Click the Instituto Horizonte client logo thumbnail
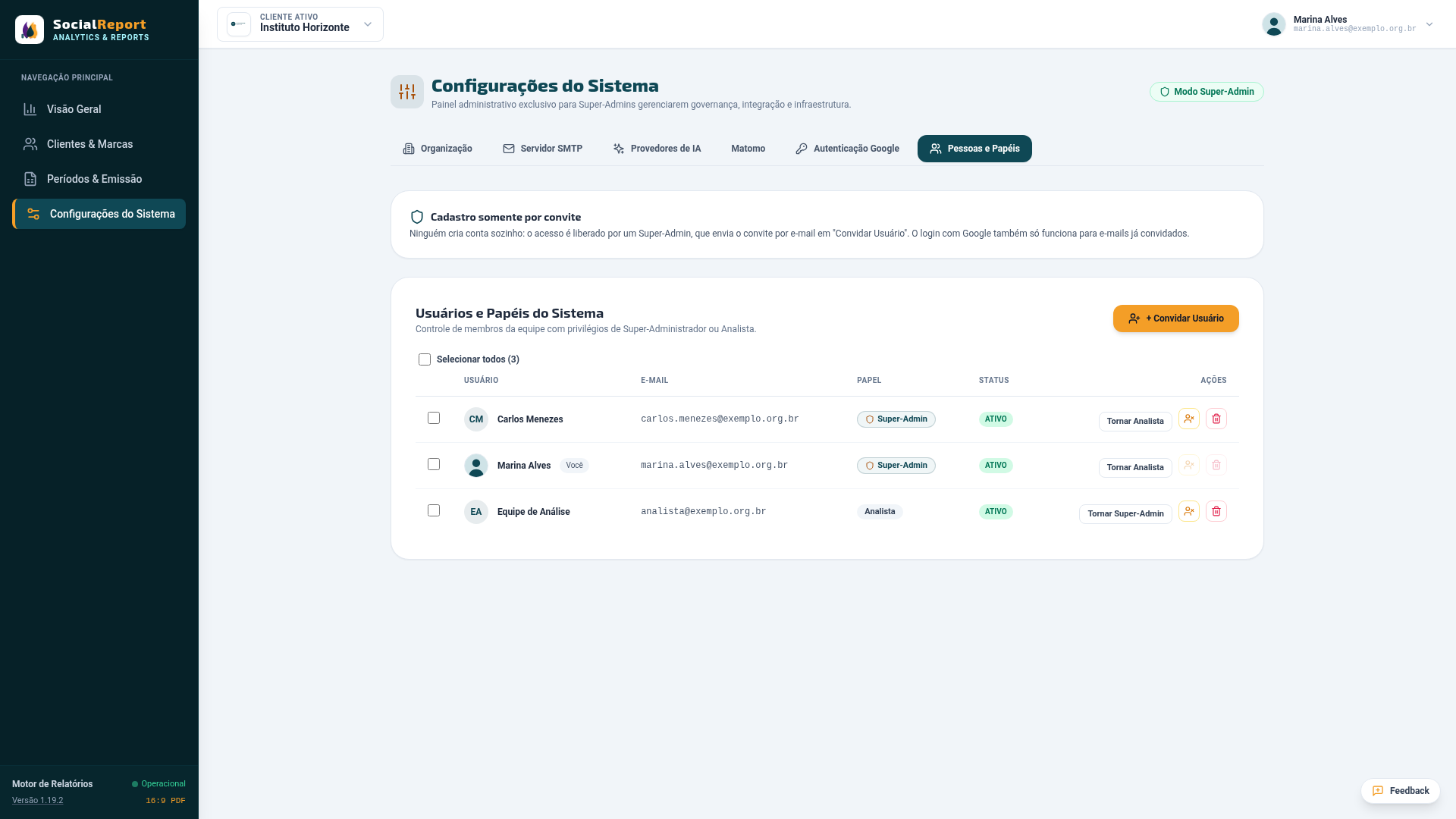This screenshot has height=819, width=1456. [x=239, y=24]
